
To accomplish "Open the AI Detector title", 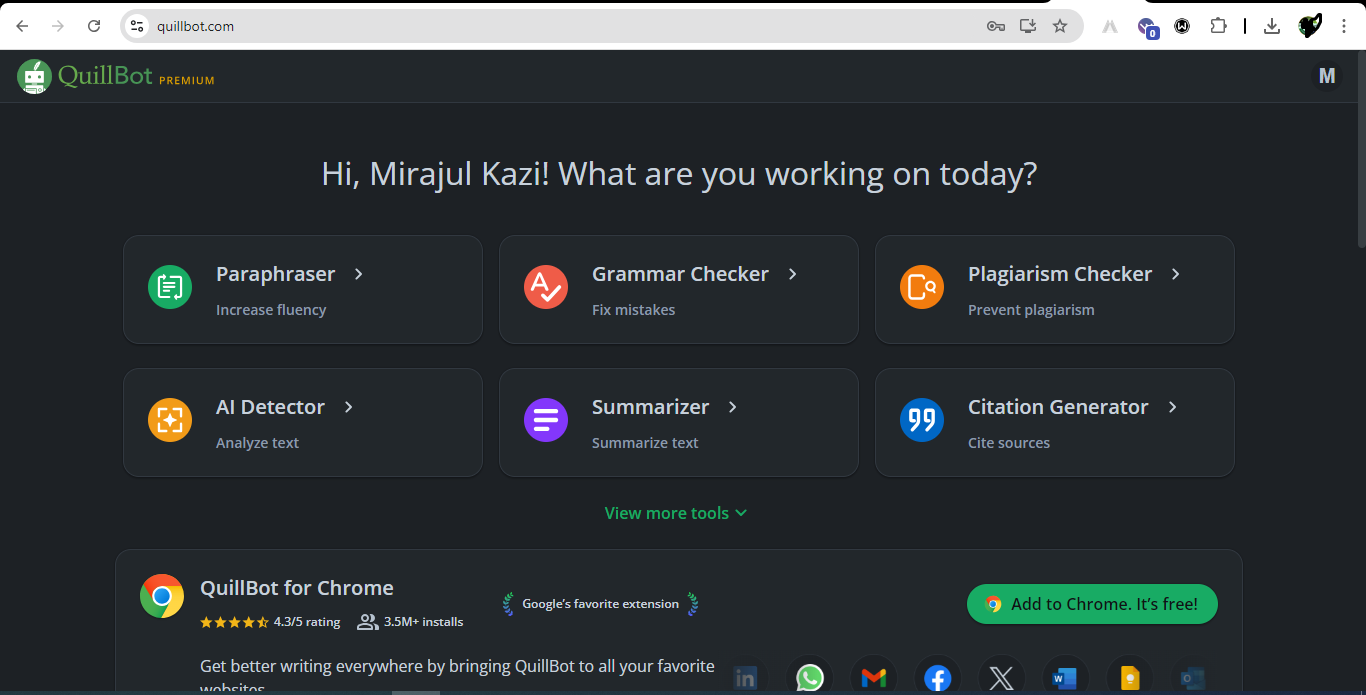I will [270, 407].
